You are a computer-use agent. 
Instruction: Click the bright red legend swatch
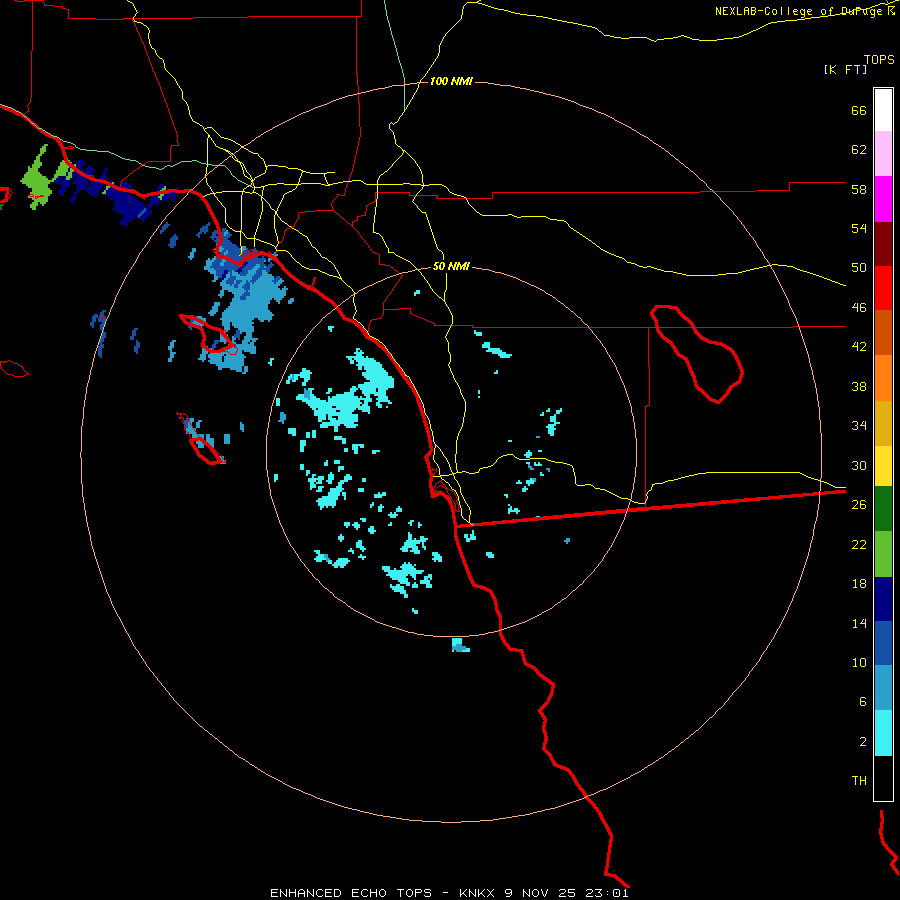(883, 288)
